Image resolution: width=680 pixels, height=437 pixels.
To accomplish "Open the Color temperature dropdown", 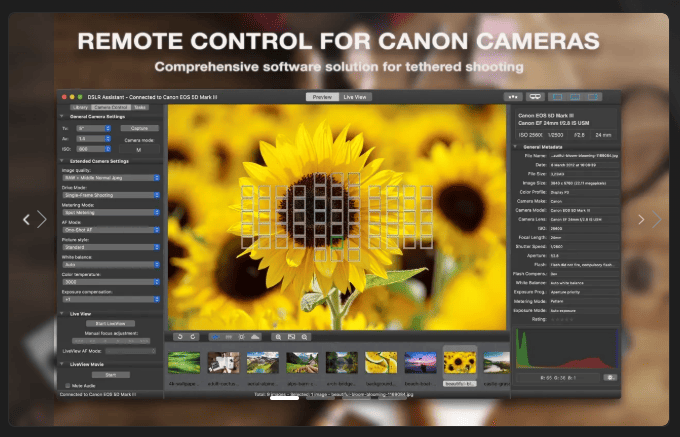I will click(x=111, y=282).
